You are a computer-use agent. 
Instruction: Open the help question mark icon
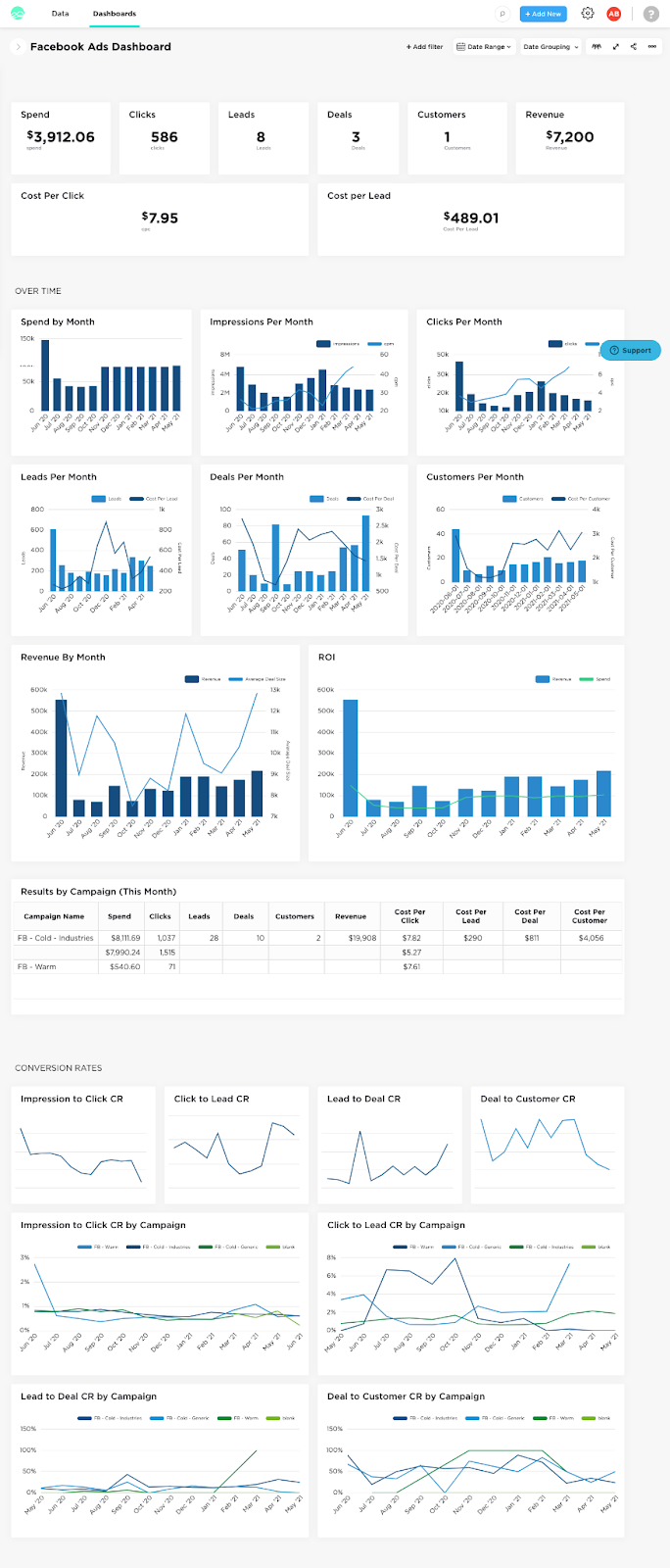click(650, 14)
